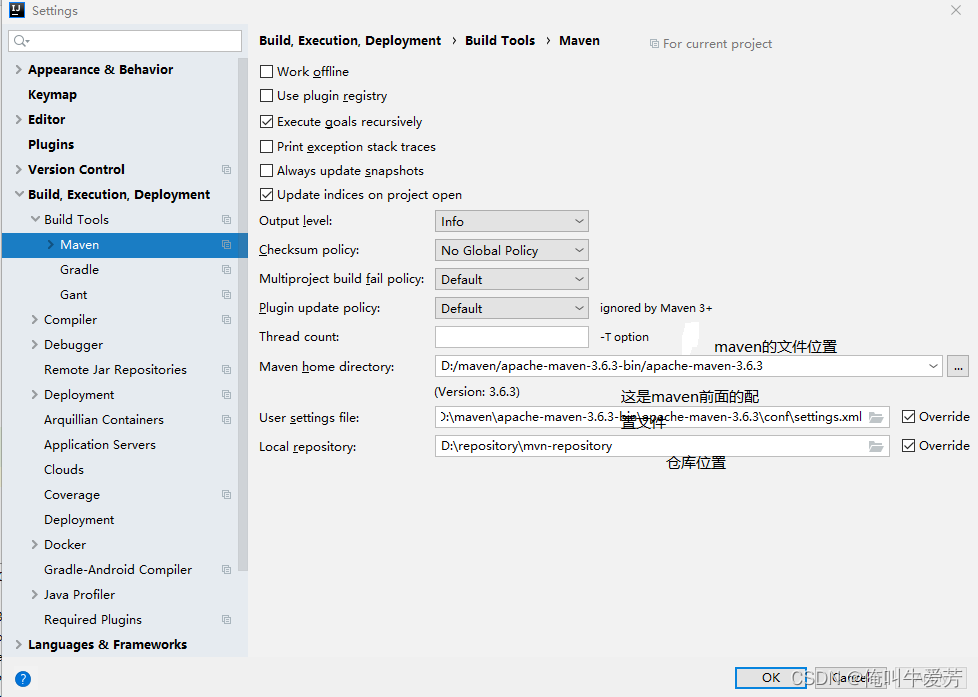
Task: Enable Print exception stack traces
Action: (x=266, y=147)
